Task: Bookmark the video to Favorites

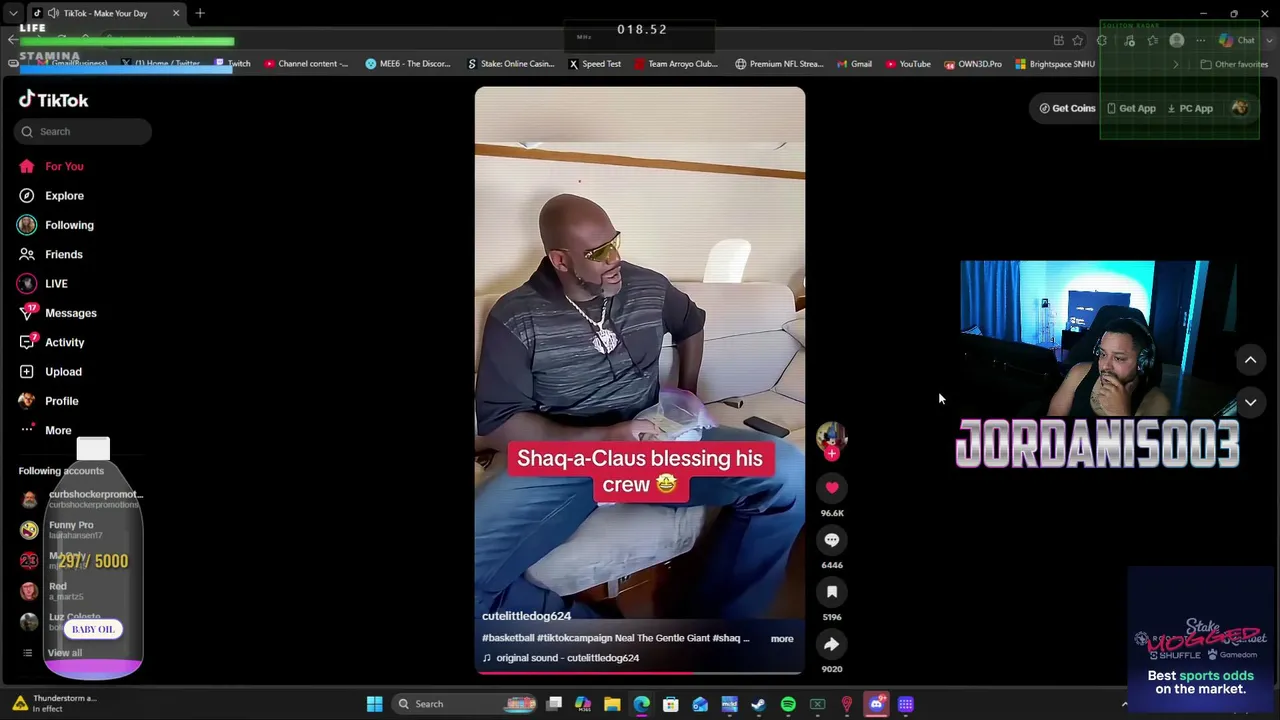Action: (832, 592)
